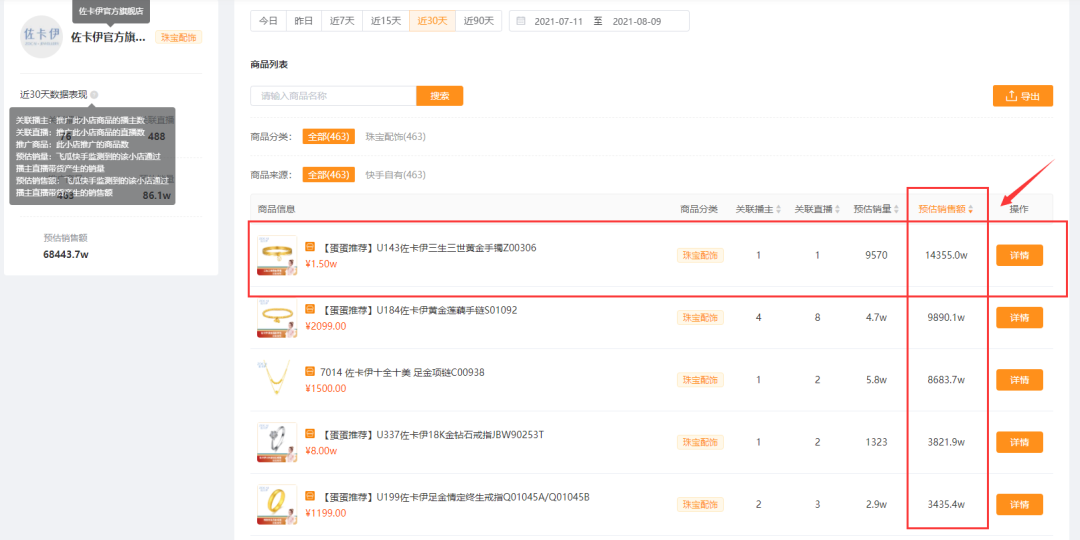Sort by 关联直播 column arrows
This screenshot has height=540, width=1080.
838,209
